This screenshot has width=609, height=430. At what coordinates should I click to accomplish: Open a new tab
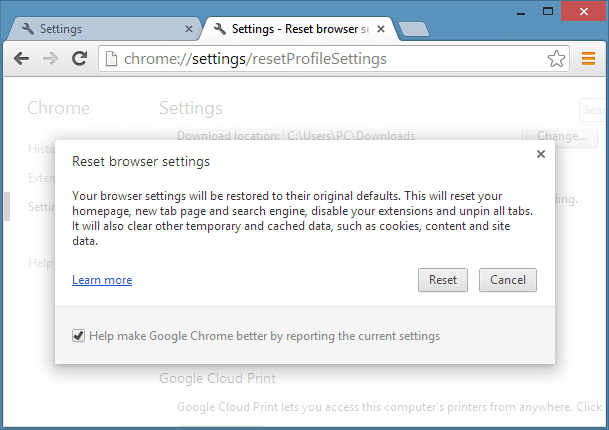click(414, 30)
